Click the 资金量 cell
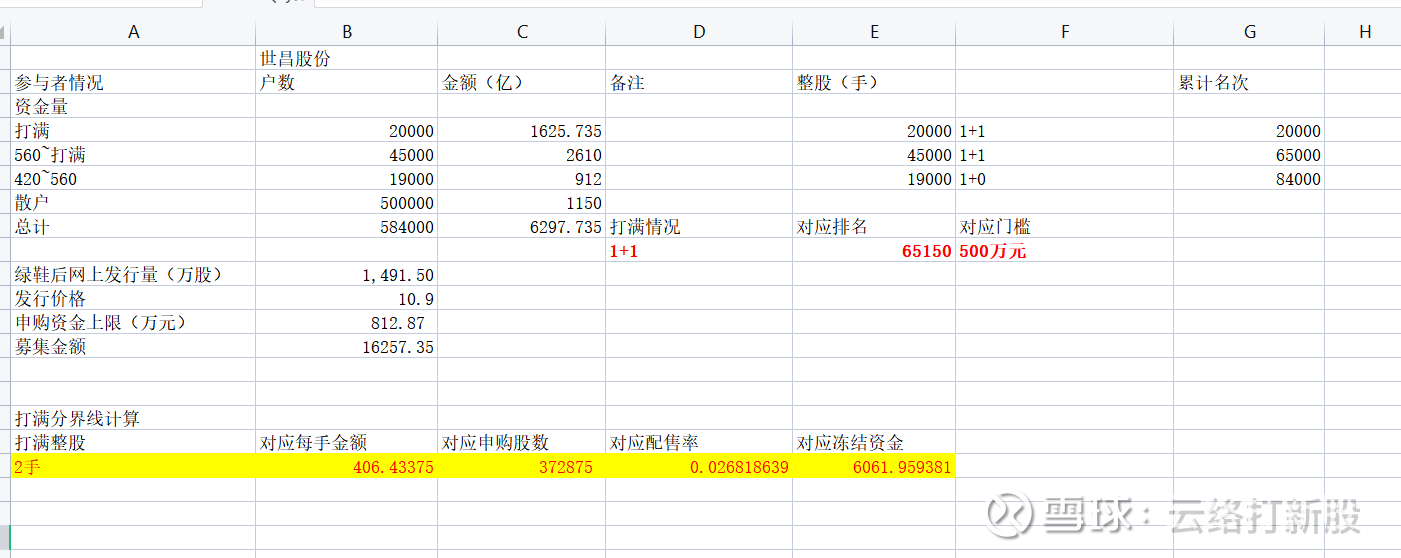 tap(133, 106)
